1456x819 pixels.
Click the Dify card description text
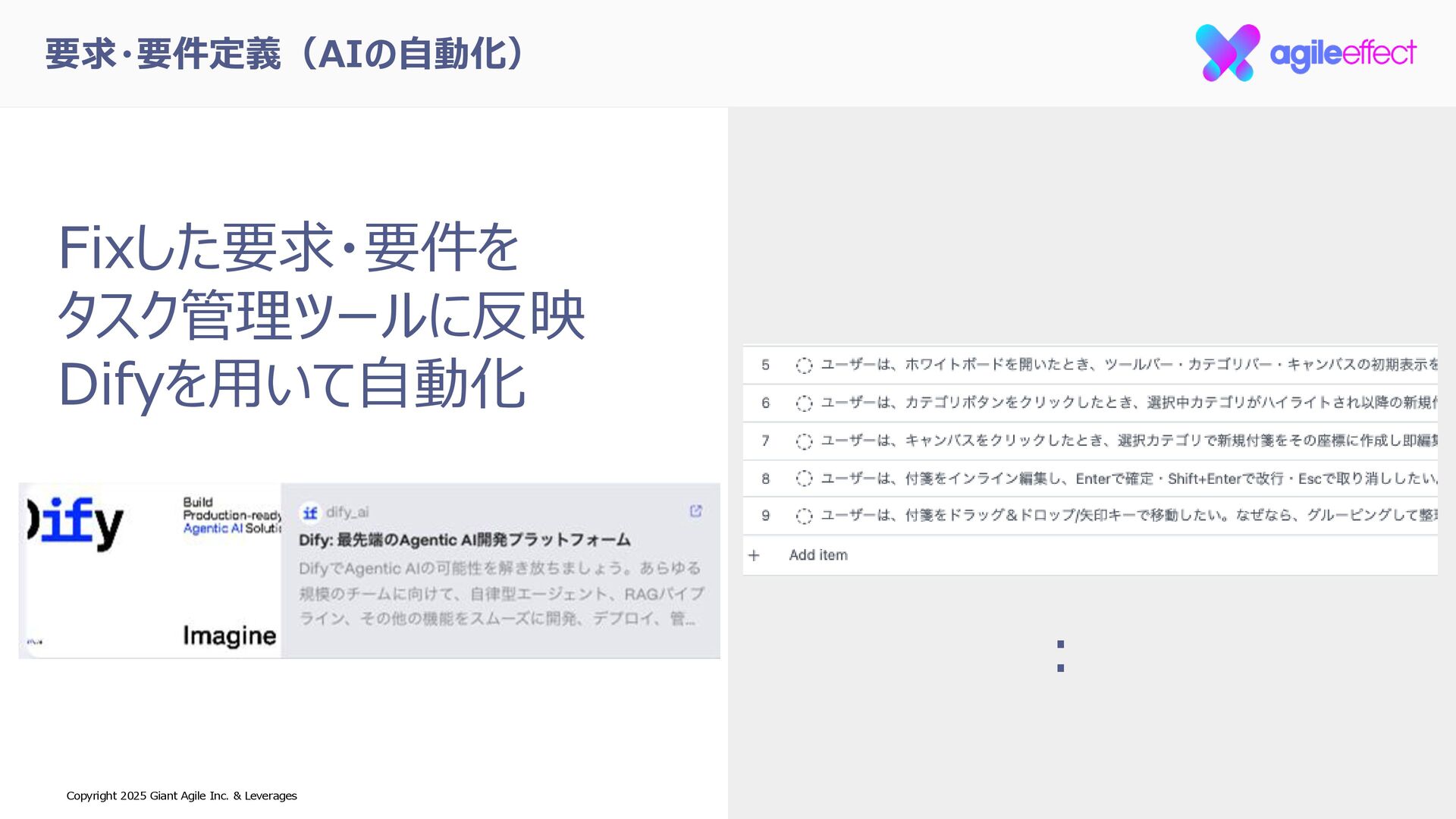point(500,593)
